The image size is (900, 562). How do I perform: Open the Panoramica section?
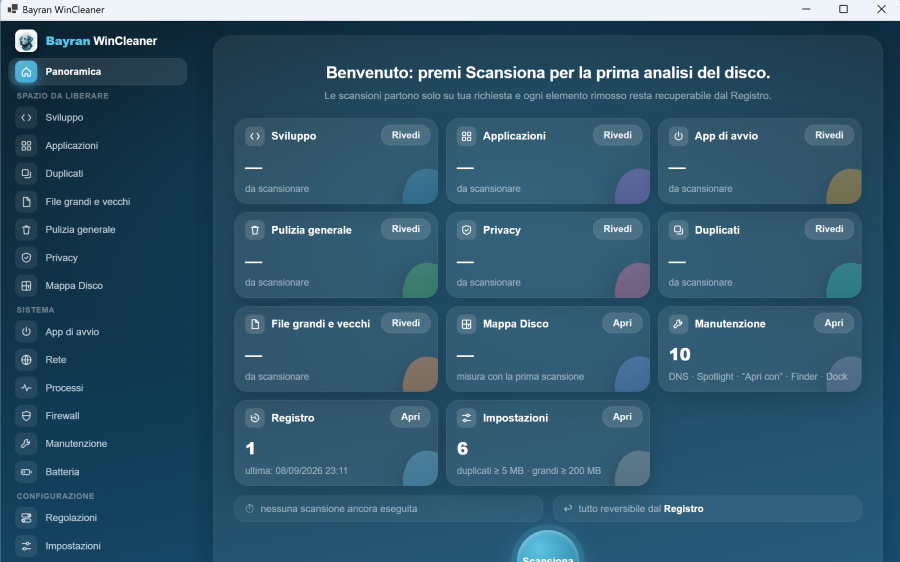98,72
